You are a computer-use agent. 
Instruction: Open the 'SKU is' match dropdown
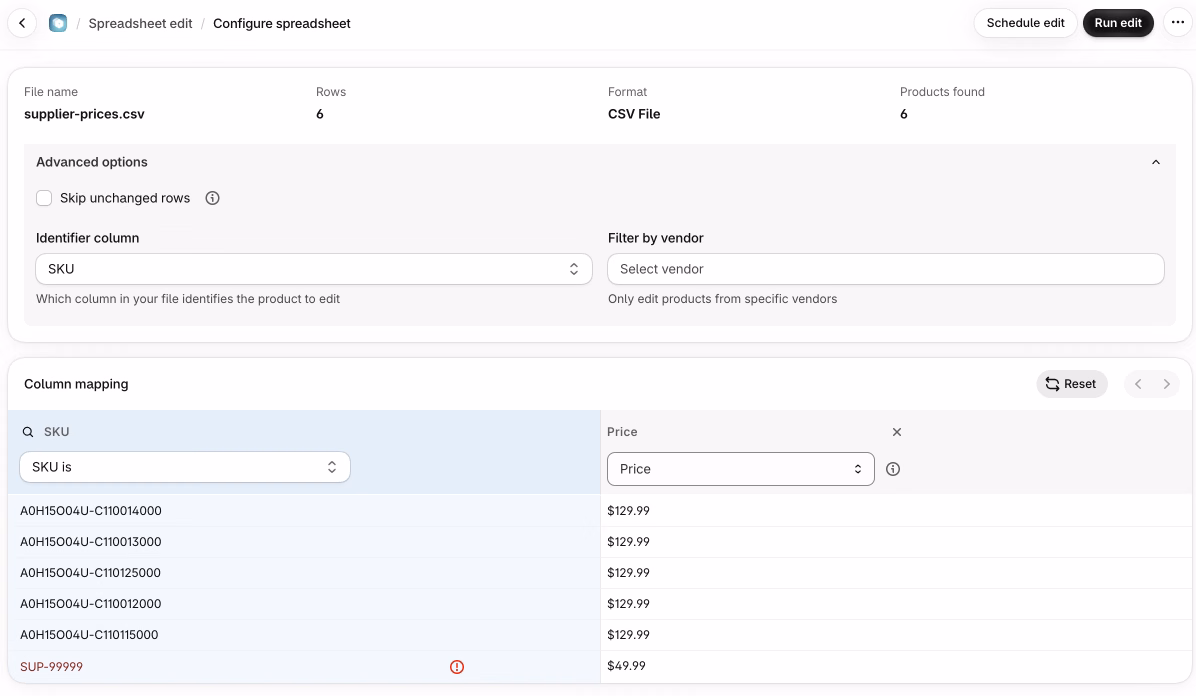(185, 467)
